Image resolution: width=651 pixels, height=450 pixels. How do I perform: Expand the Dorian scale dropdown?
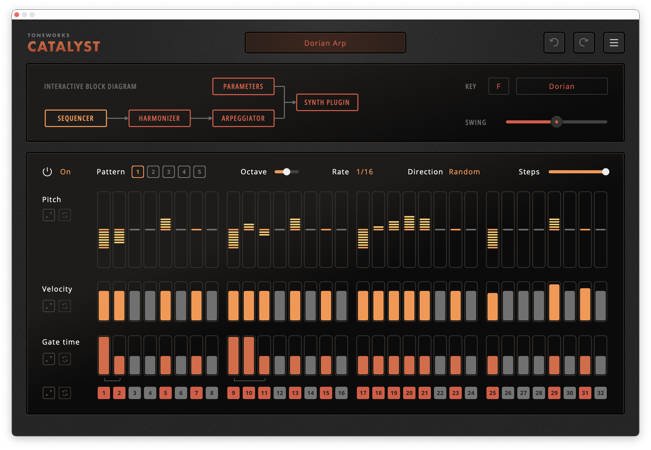[561, 86]
